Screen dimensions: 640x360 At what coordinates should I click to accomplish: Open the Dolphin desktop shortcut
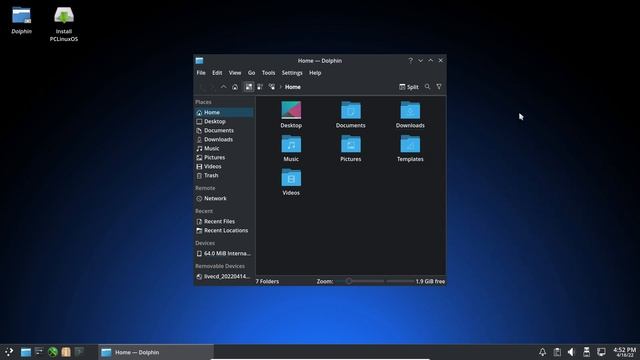(x=21, y=20)
